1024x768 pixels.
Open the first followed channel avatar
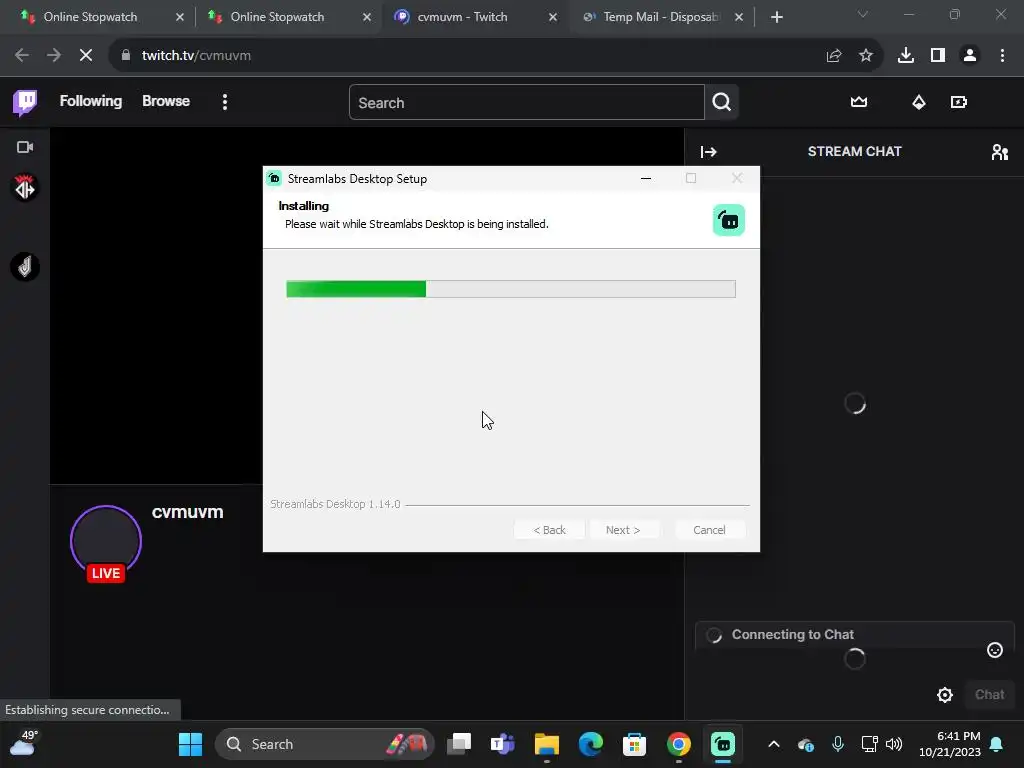point(25,188)
